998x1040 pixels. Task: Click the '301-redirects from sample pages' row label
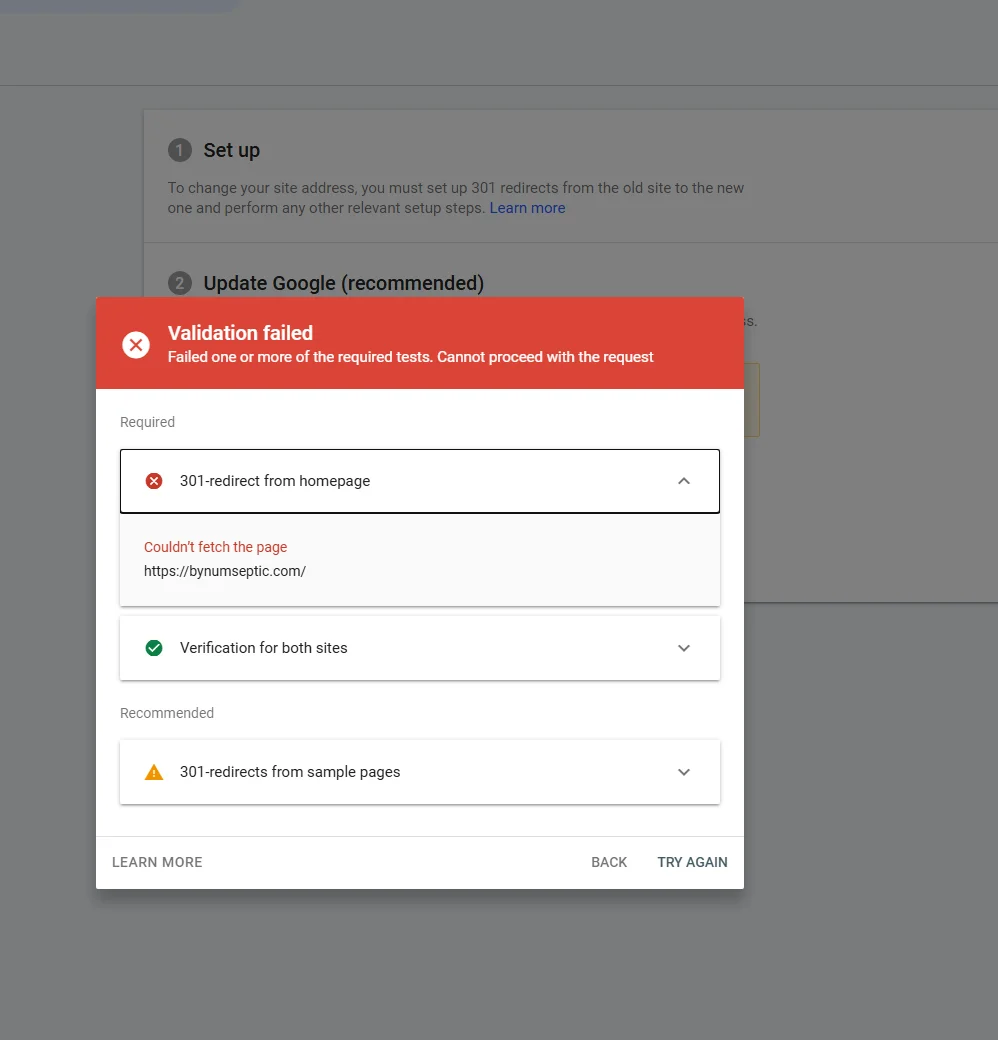[x=290, y=772]
